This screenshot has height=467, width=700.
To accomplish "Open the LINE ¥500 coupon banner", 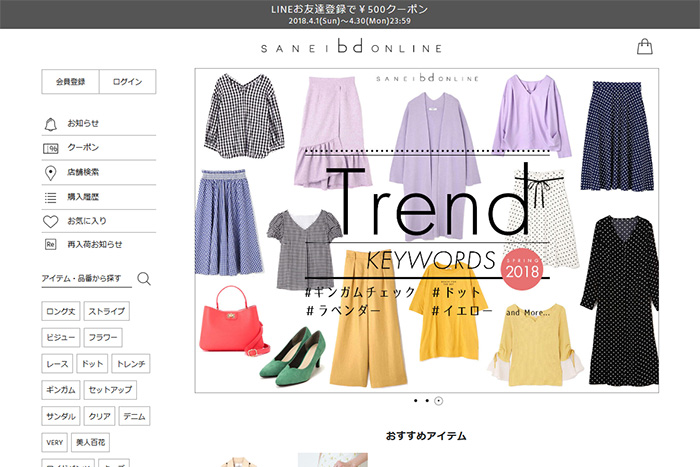I will coord(350,14).
